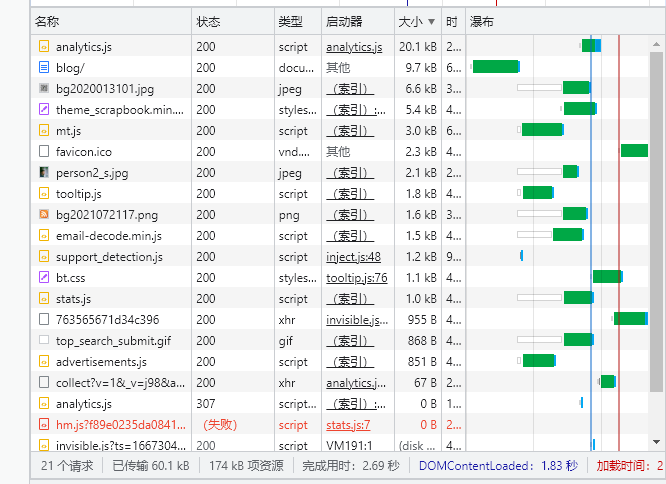The height and width of the screenshot is (484, 666).
Task: Click the bg2020013101.jpg image thumbnail icon
Action: pos(43,88)
